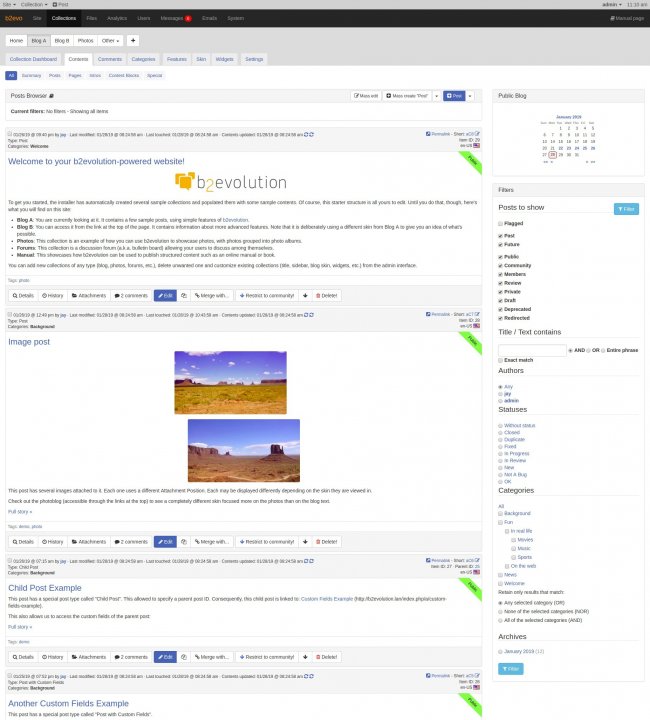Go to next year in the calendar
The width and height of the screenshot is (650, 720).
point(593,162)
